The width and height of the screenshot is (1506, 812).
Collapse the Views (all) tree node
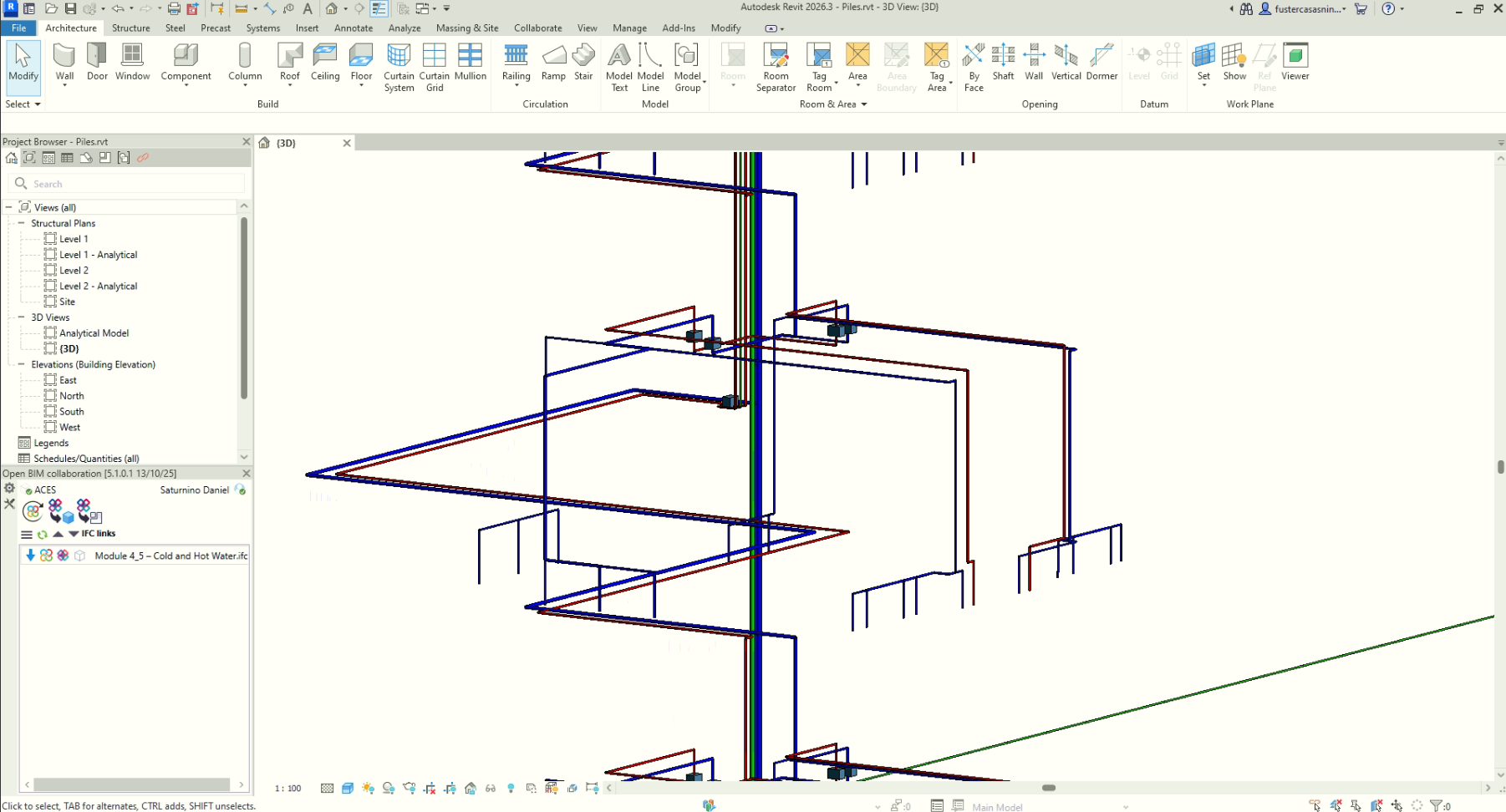[x=9, y=207]
